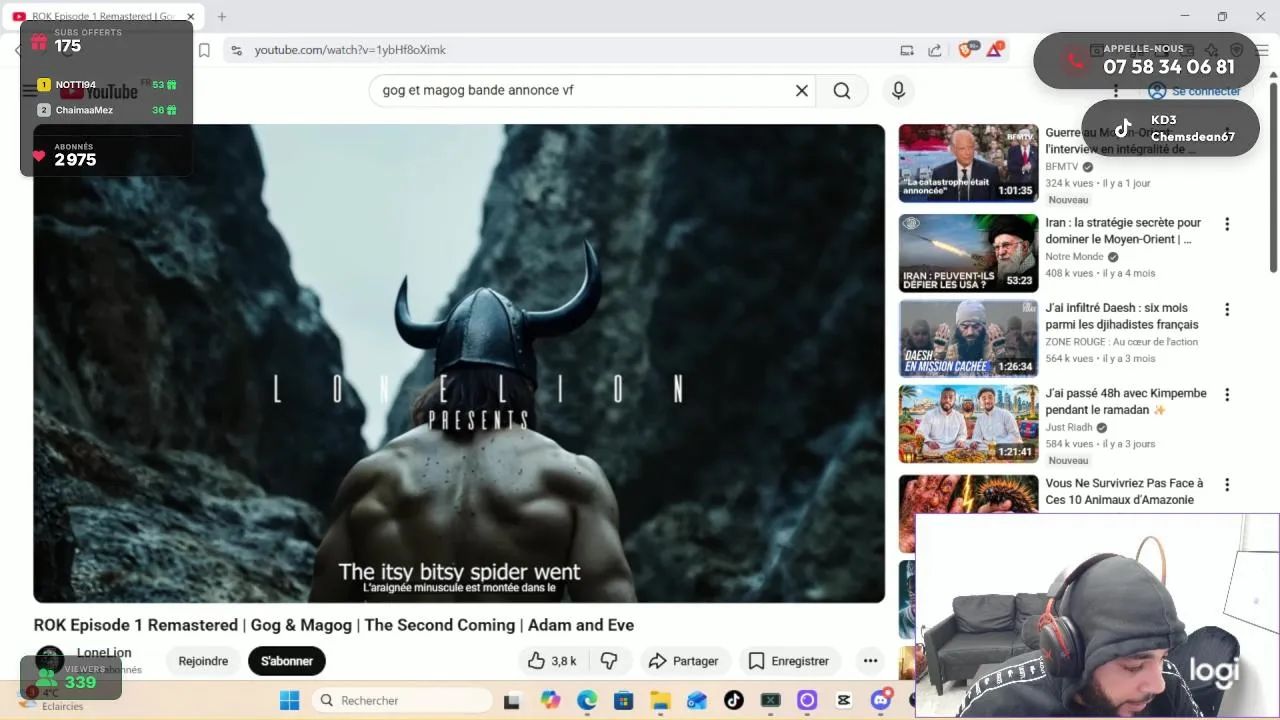The width and height of the screenshot is (1280, 720).
Task: Open File Explorer from taskbar
Action: tap(660, 700)
